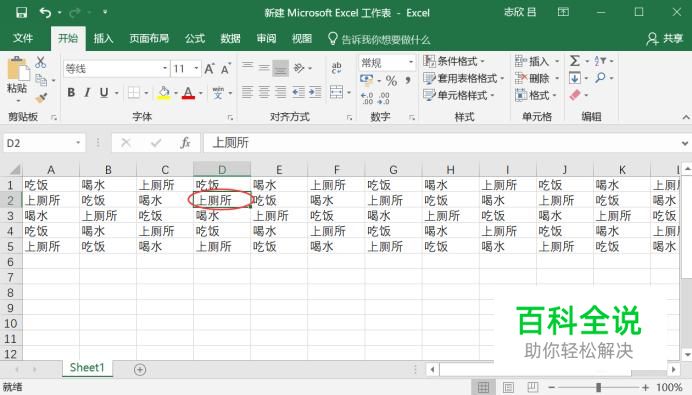This screenshot has height=395, width=692.
Task: Click the AutoSum sigma icon
Action: pyautogui.click(x=574, y=61)
